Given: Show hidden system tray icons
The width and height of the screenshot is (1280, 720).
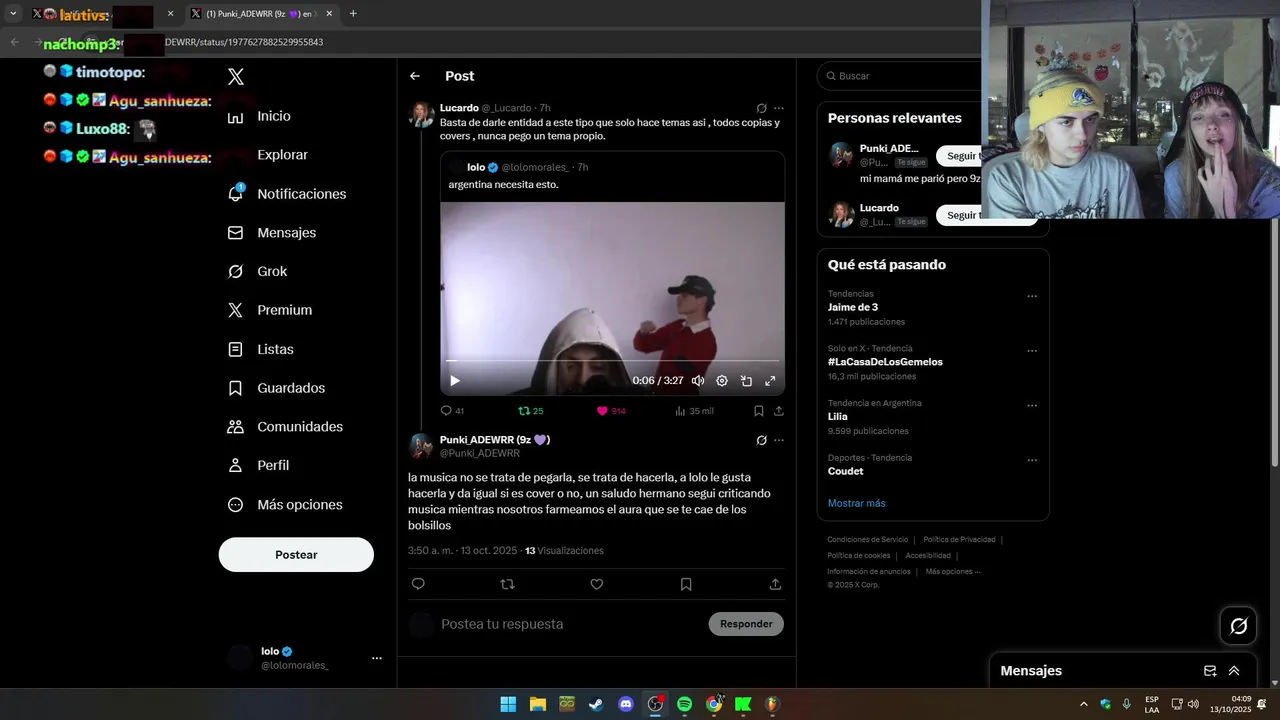Looking at the screenshot, I should click(x=1083, y=704).
